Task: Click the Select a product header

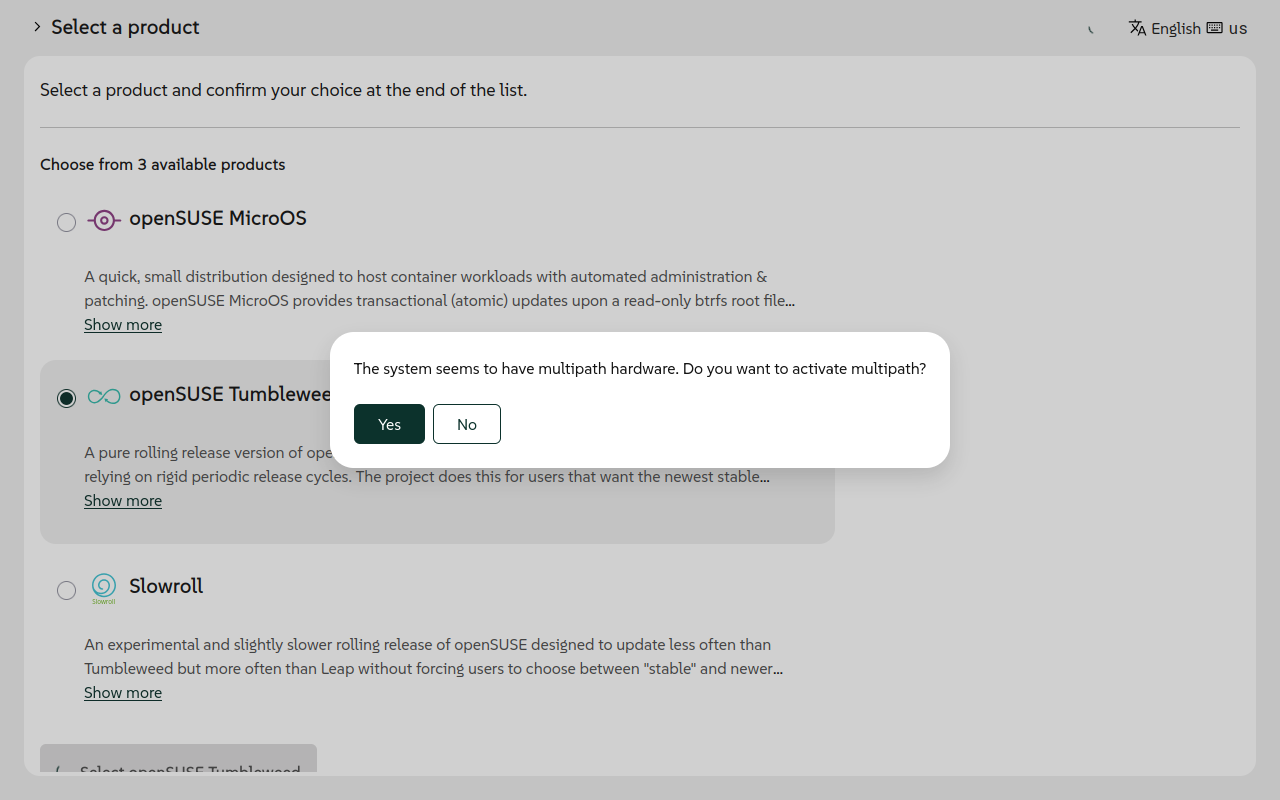Action: click(x=124, y=27)
